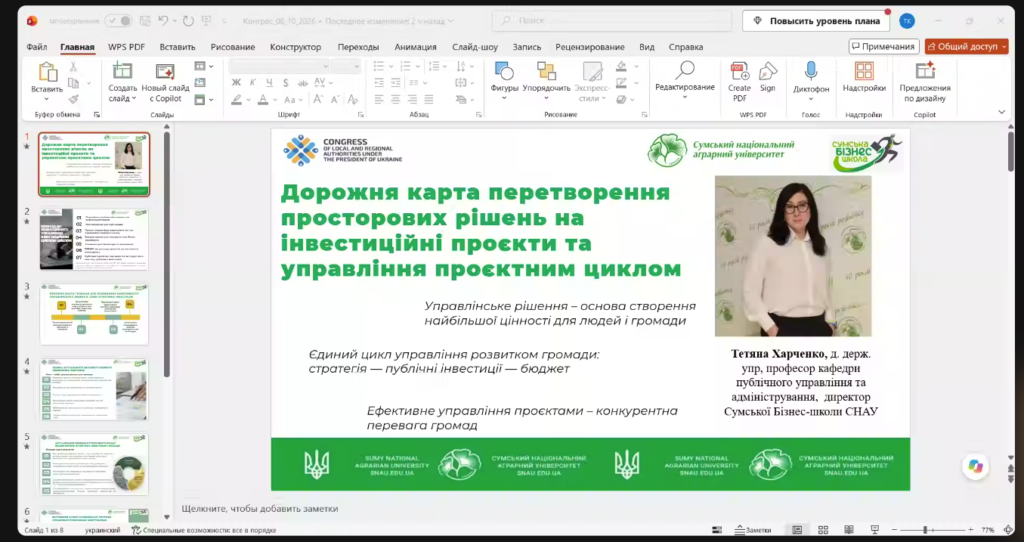
Task: Click the zoom slider in the status bar
Action: [x=932, y=530]
